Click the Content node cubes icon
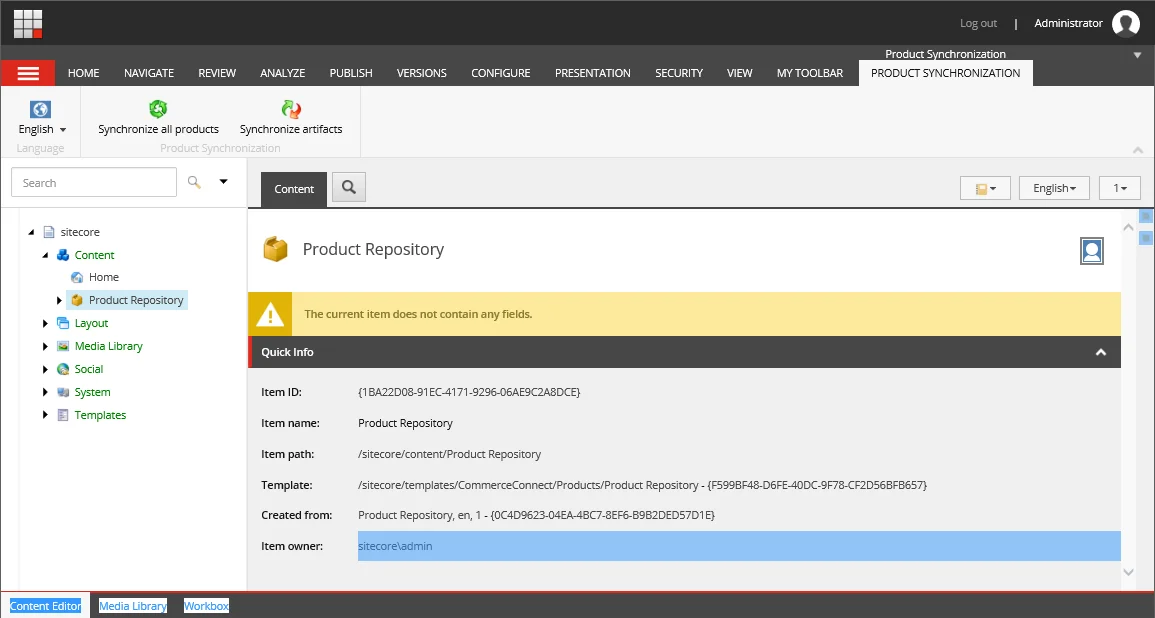This screenshot has height=618, width=1155. (x=63, y=255)
